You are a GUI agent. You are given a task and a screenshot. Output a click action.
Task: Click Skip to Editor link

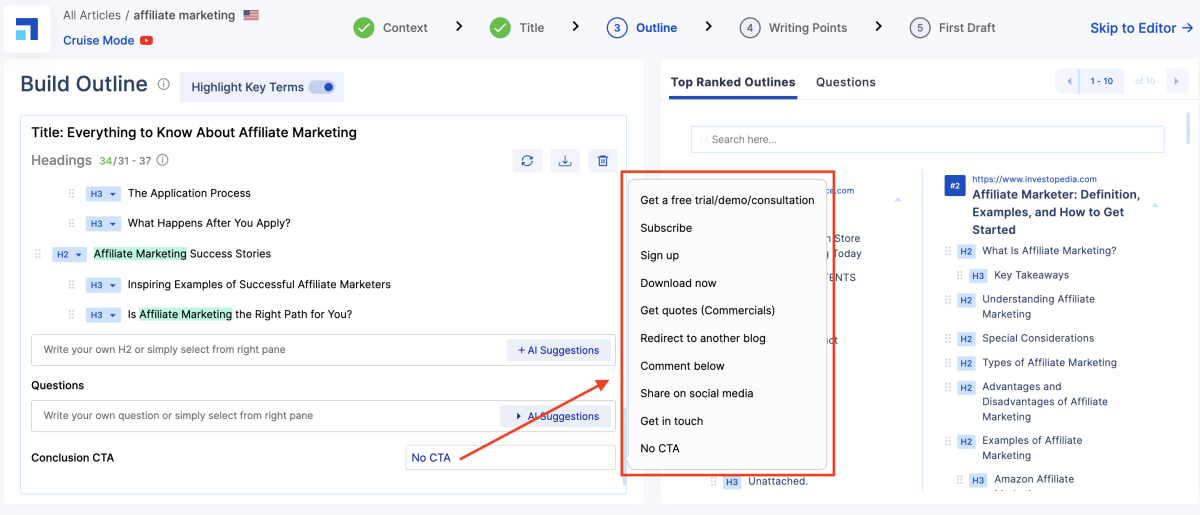[x=1141, y=28]
